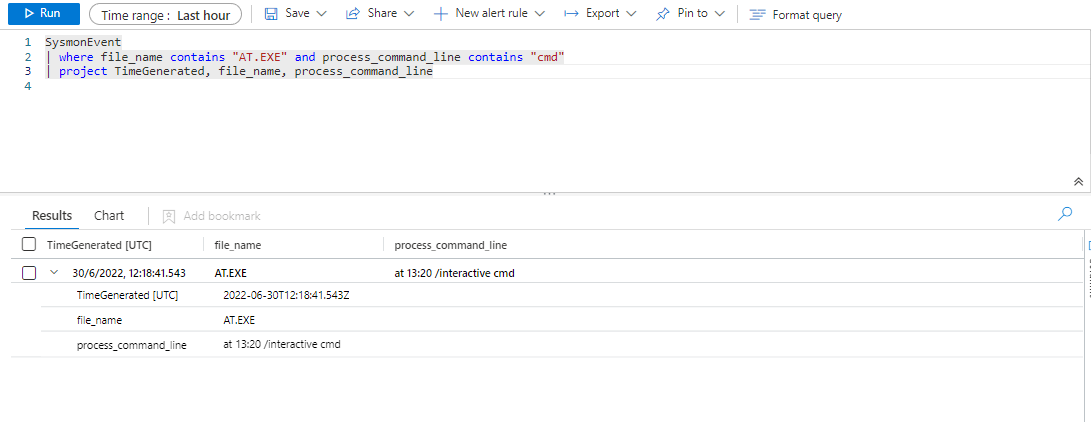Image resolution: width=1091 pixels, height=422 pixels.
Task: Click the New alert rule plus icon
Action: [440, 14]
